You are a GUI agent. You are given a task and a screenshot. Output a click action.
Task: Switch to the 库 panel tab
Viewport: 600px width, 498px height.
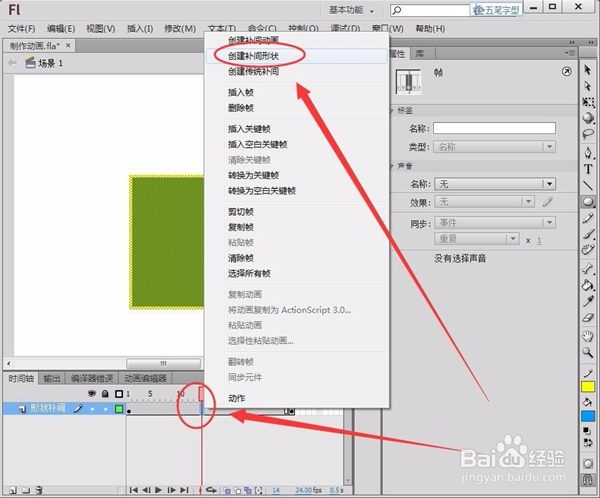click(x=420, y=54)
